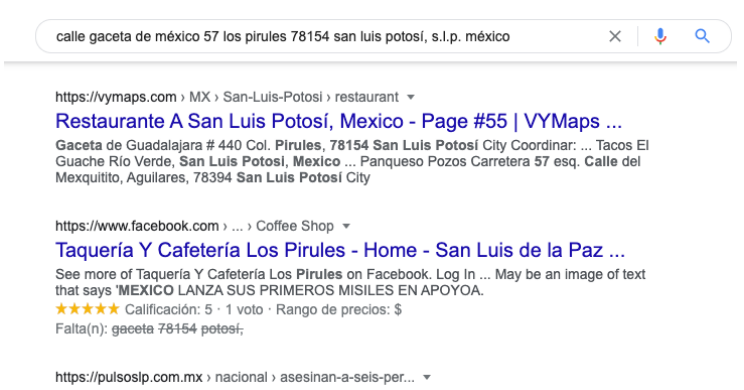The image size is (744, 390).
Task: Click 'Rango de precios: $' text
Action: [x=339, y=310]
